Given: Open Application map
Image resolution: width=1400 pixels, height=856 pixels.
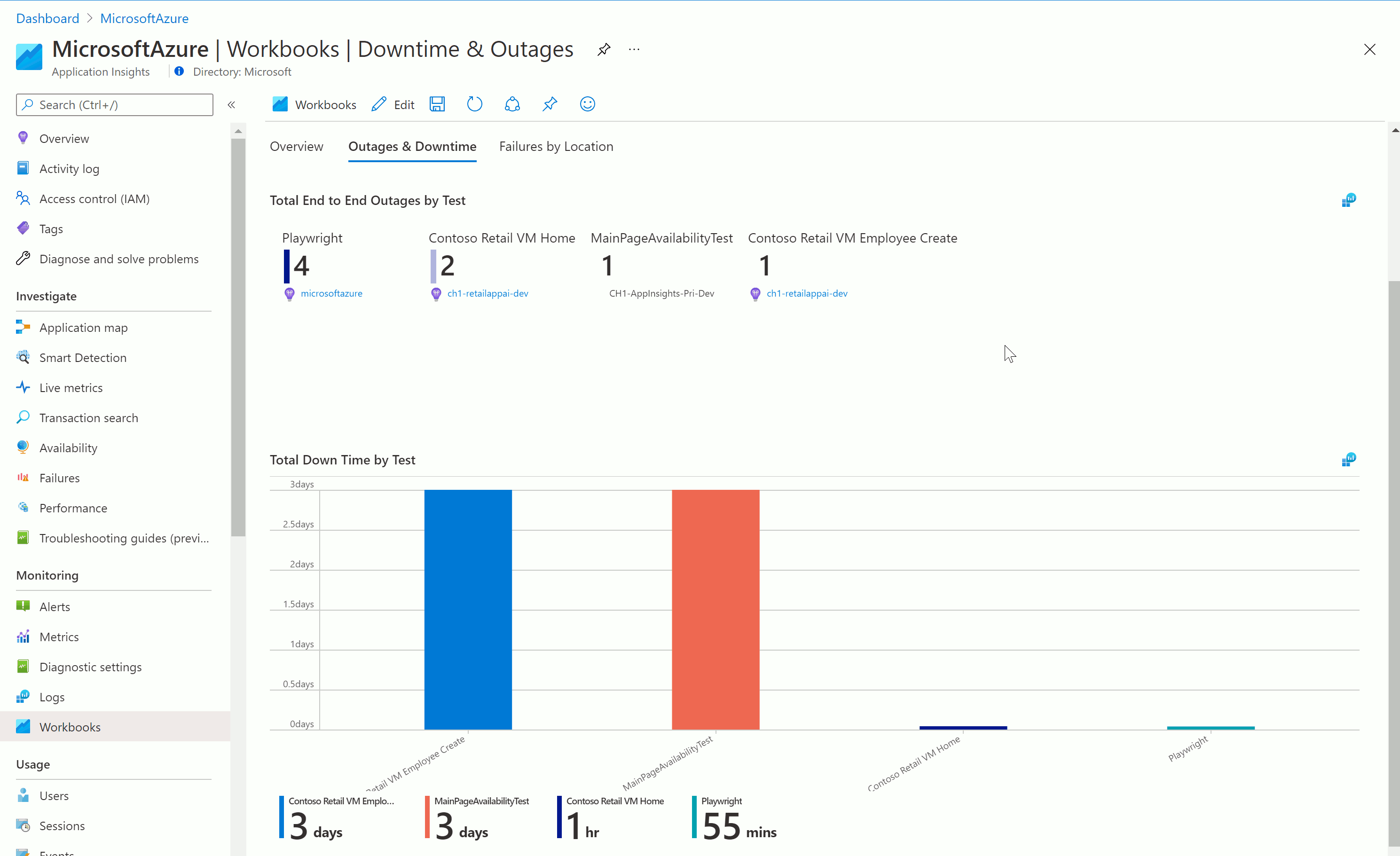Looking at the screenshot, I should point(115,328).
